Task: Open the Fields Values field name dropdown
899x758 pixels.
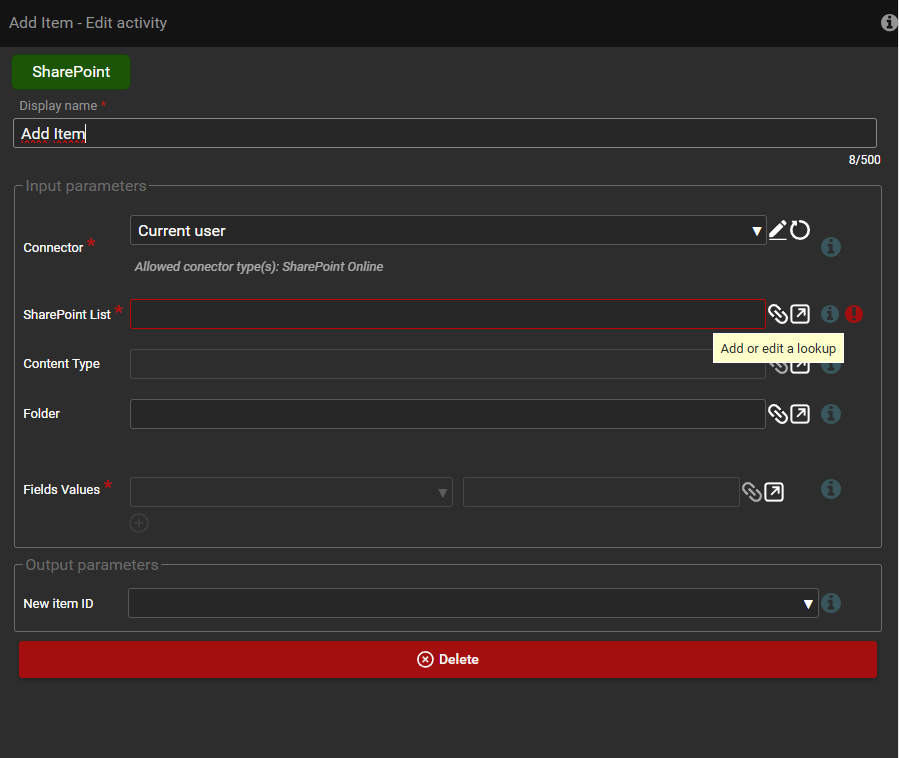Action: click(291, 492)
